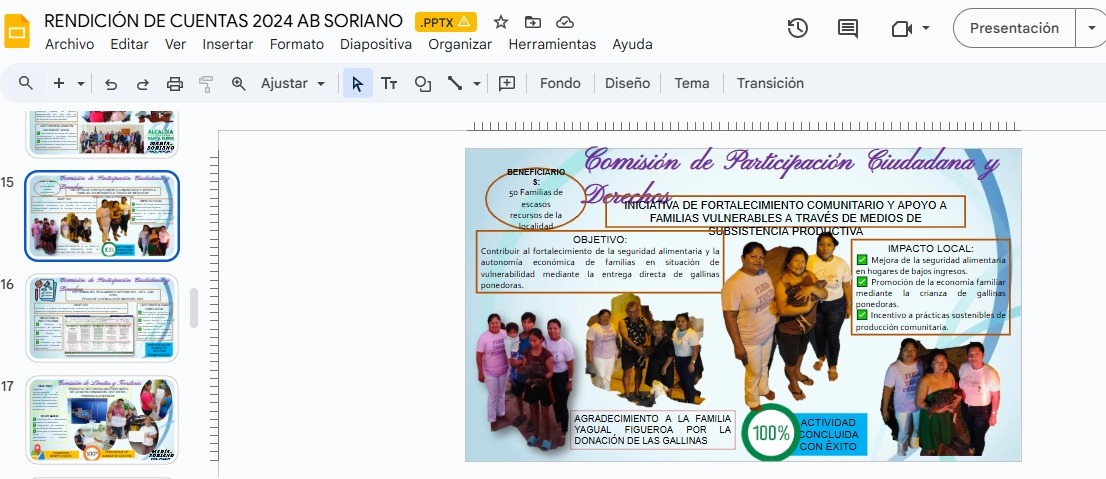Activate the Select cursor tool
This screenshot has height=479, width=1106.
[x=357, y=84]
